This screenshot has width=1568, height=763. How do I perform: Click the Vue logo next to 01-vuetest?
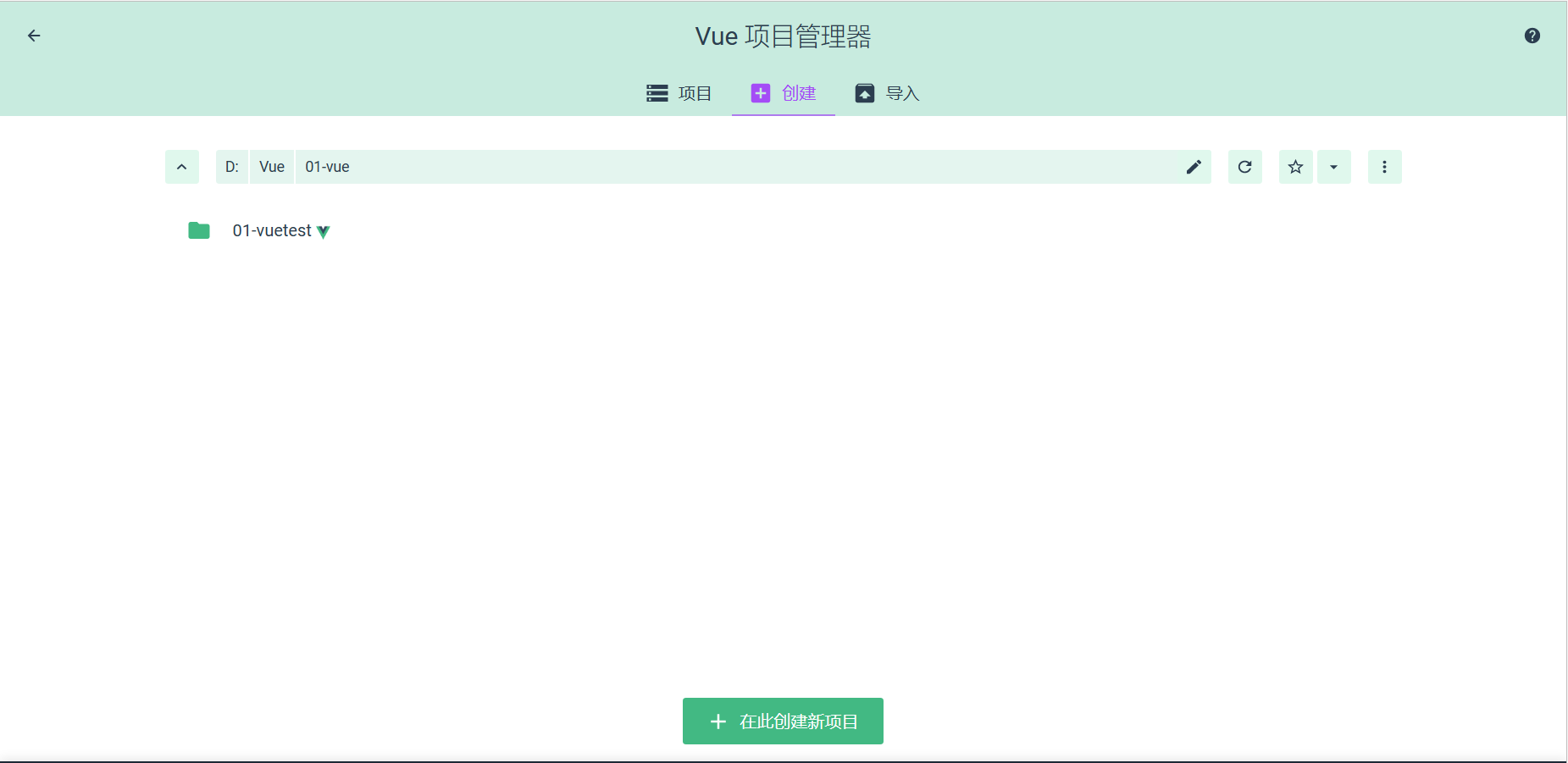(323, 232)
